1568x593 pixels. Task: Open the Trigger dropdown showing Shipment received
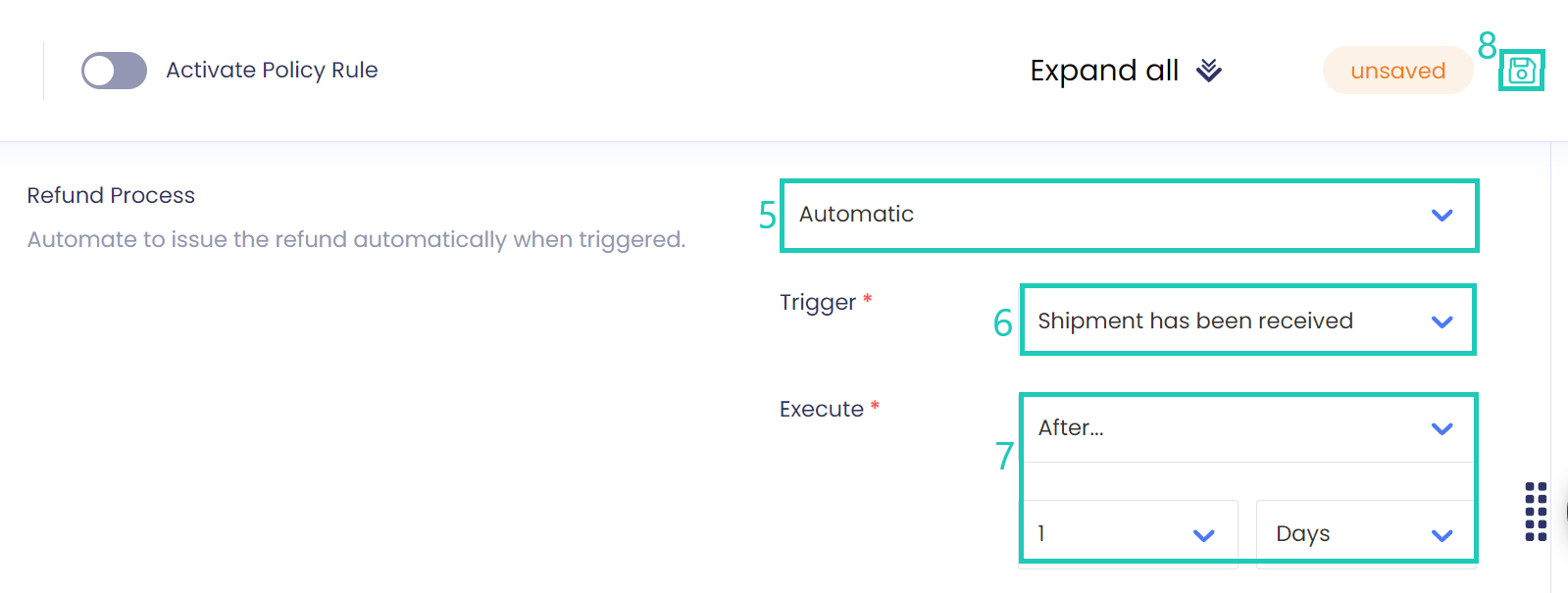[x=1226, y=321]
